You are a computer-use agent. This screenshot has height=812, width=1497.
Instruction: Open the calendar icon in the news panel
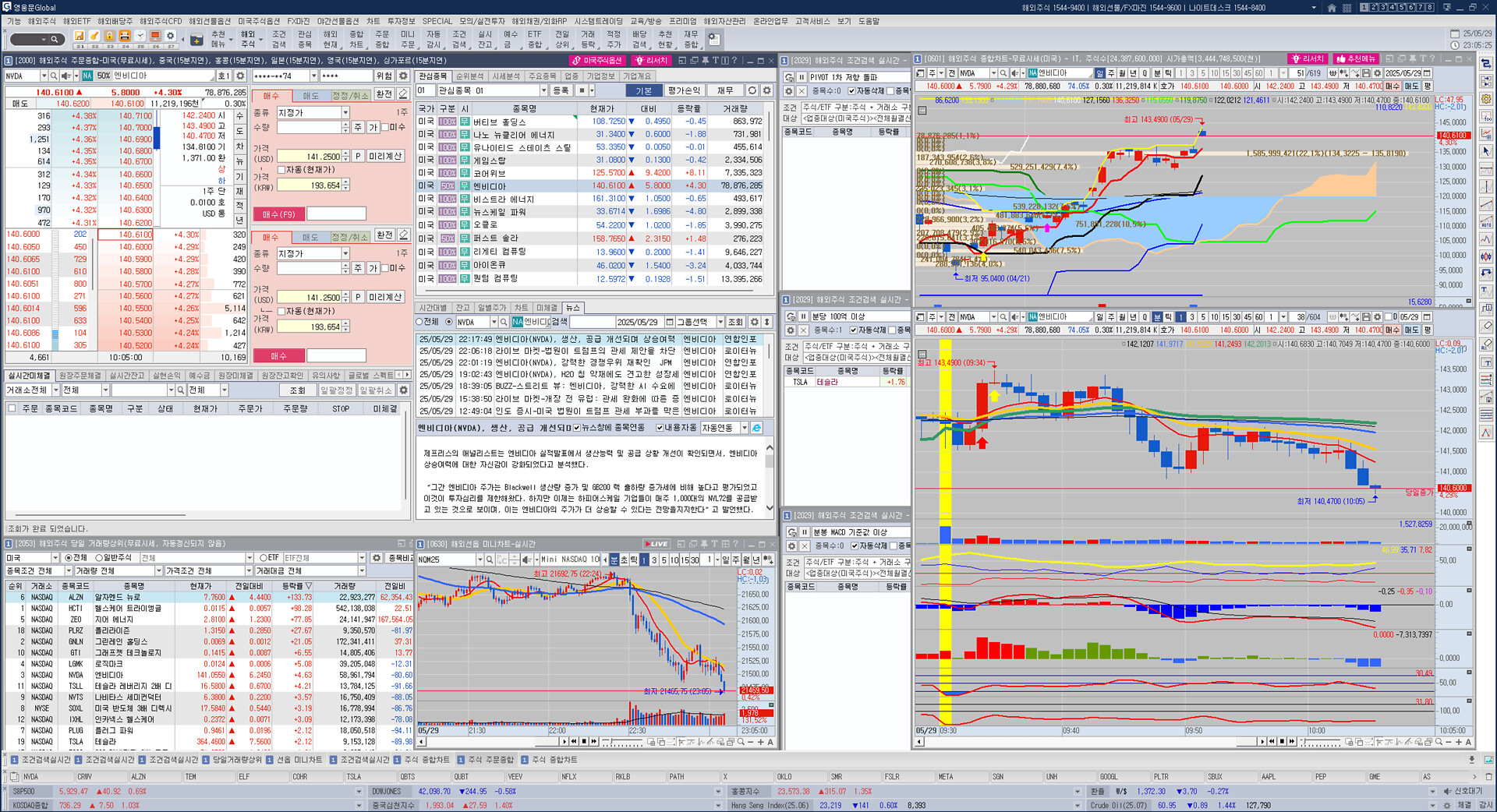(x=670, y=322)
